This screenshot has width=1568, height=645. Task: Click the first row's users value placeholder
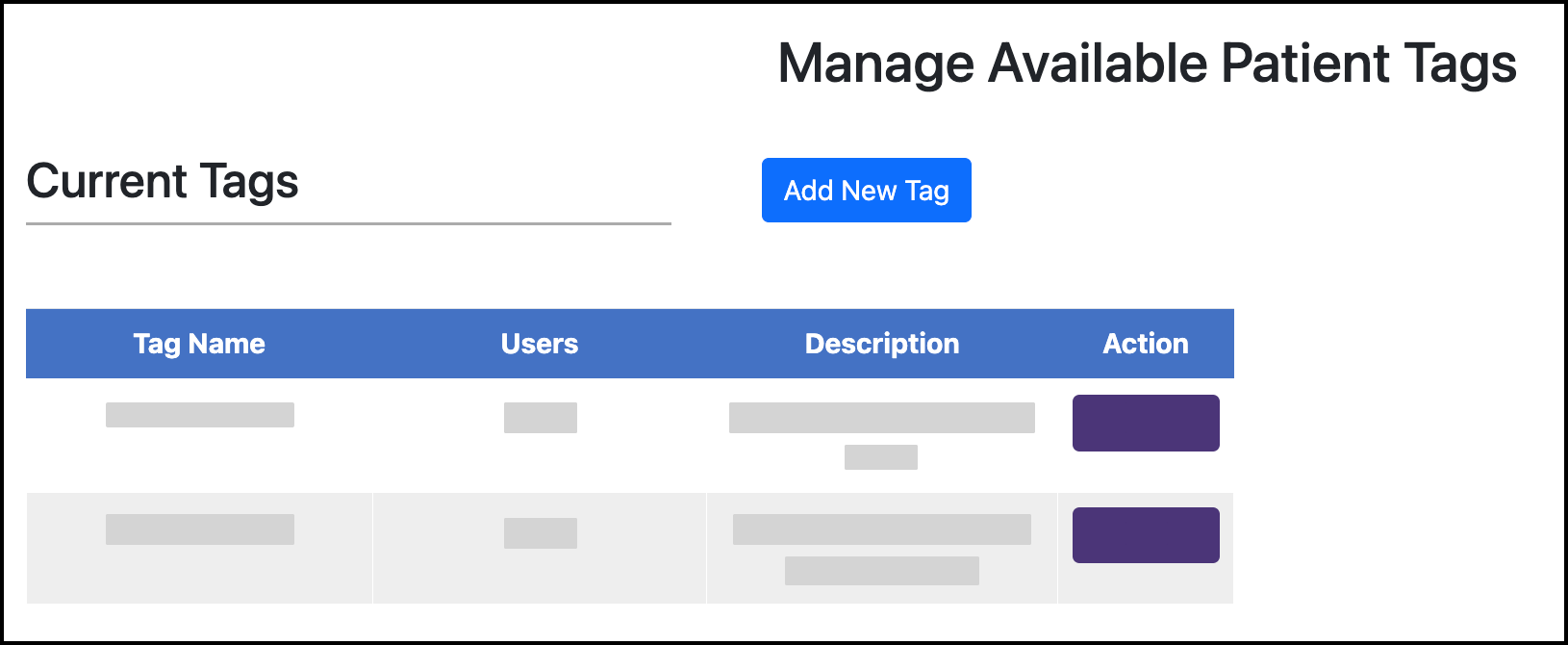click(x=541, y=418)
